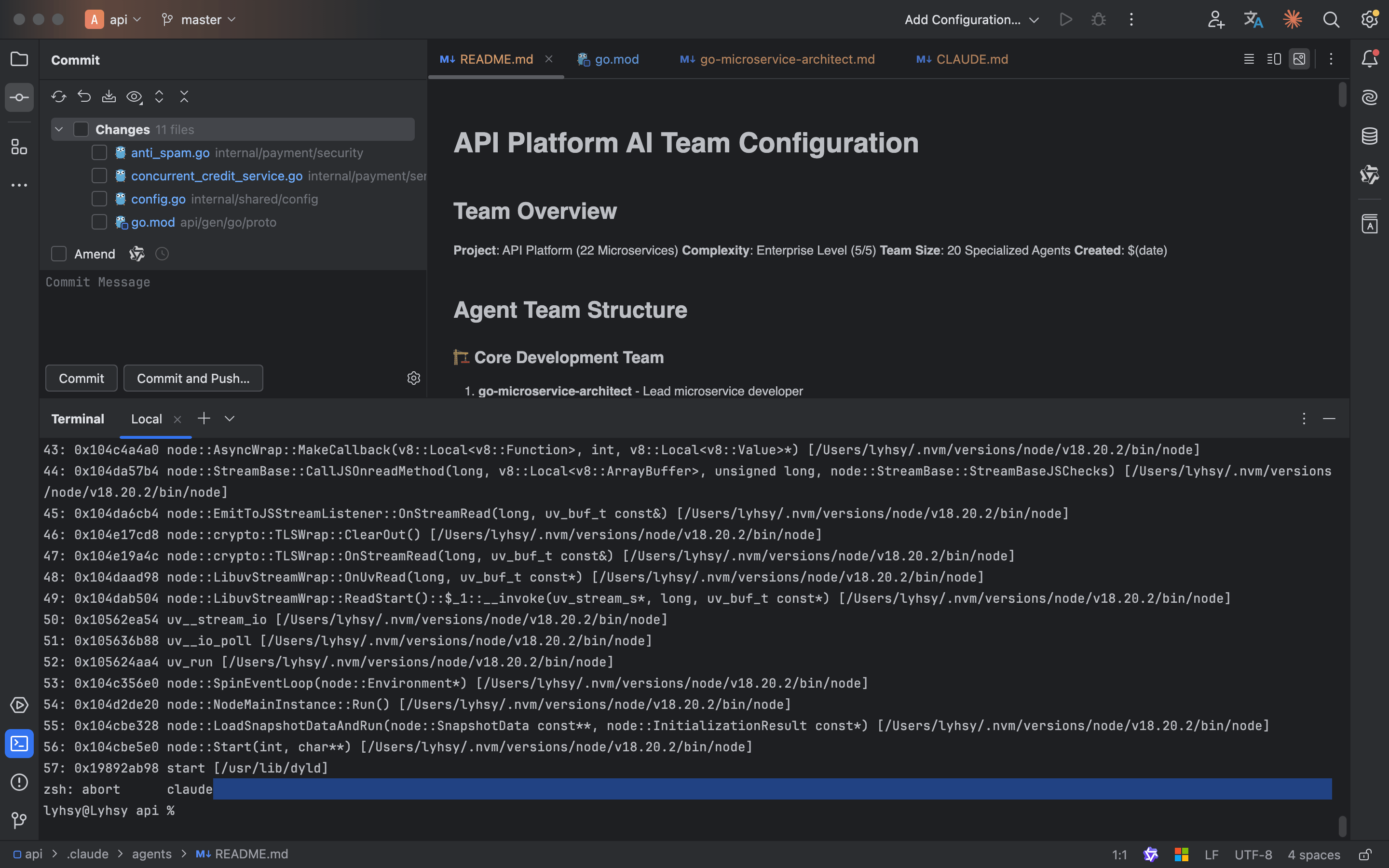
Task: Open the Project tool window folder icon
Action: (19, 59)
